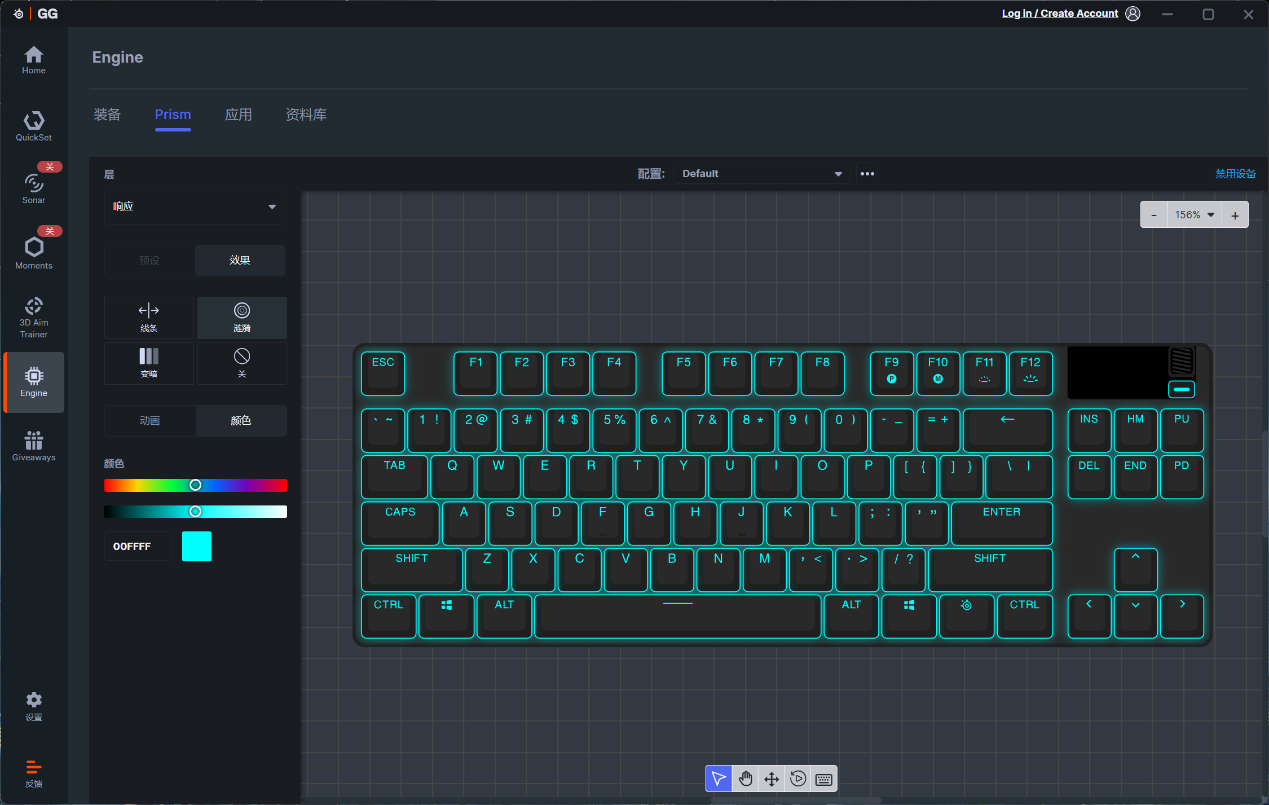Open the Default configuration dropdown
This screenshot has width=1269, height=805.
click(761, 174)
